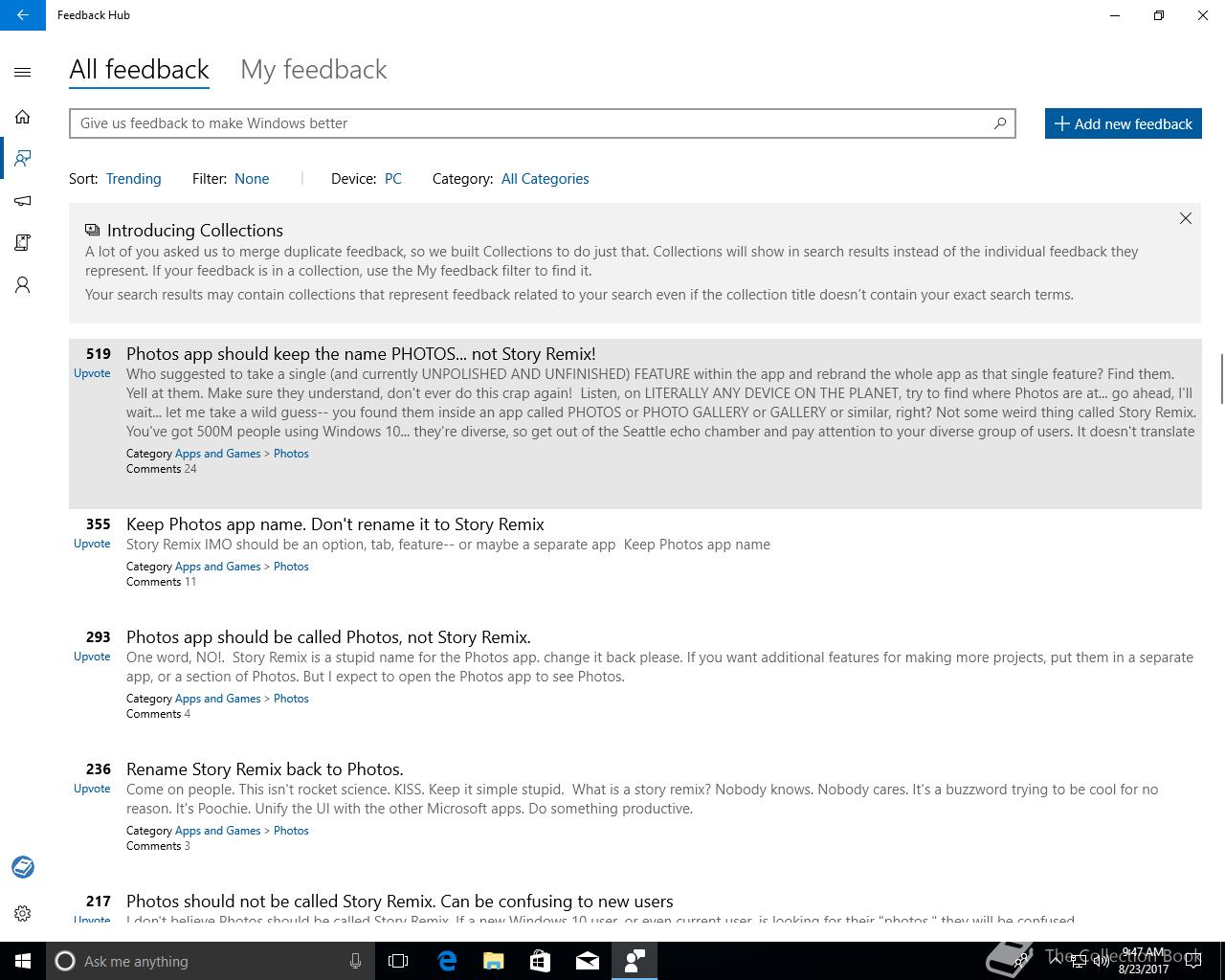Viewport: 1225px width, 980px height.
Task: Open Task View on taskbar
Action: click(x=398, y=961)
